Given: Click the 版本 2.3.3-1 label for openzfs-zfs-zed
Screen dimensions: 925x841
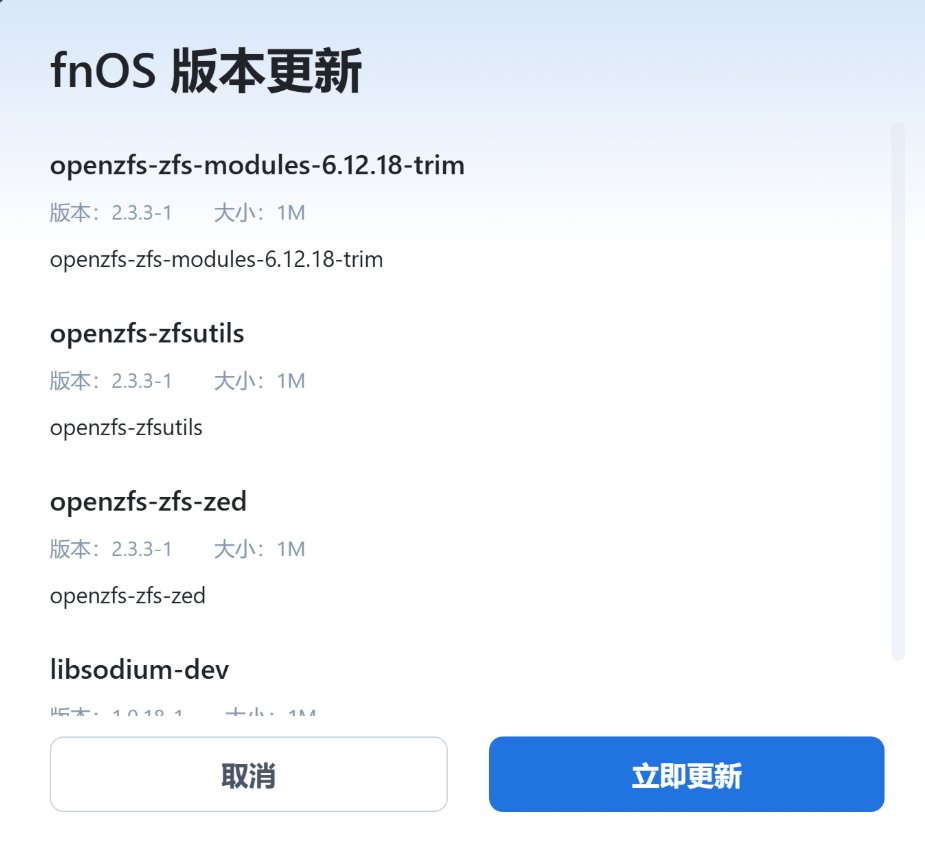Looking at the screenshot, I should [x=111, y=549].
